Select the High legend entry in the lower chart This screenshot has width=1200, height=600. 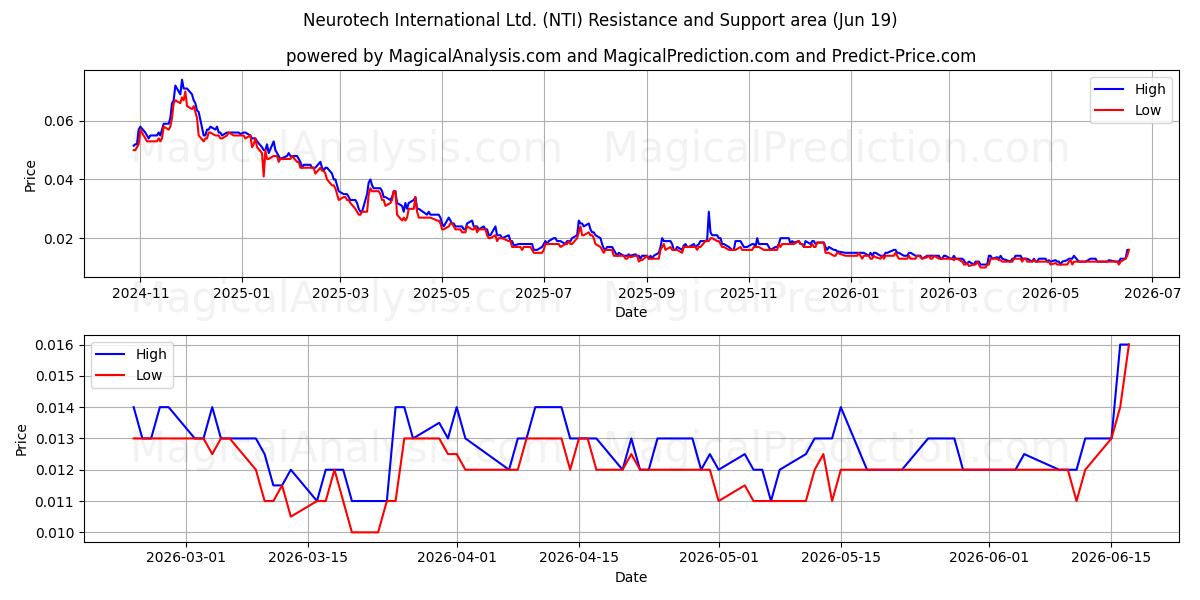point(132,355)
